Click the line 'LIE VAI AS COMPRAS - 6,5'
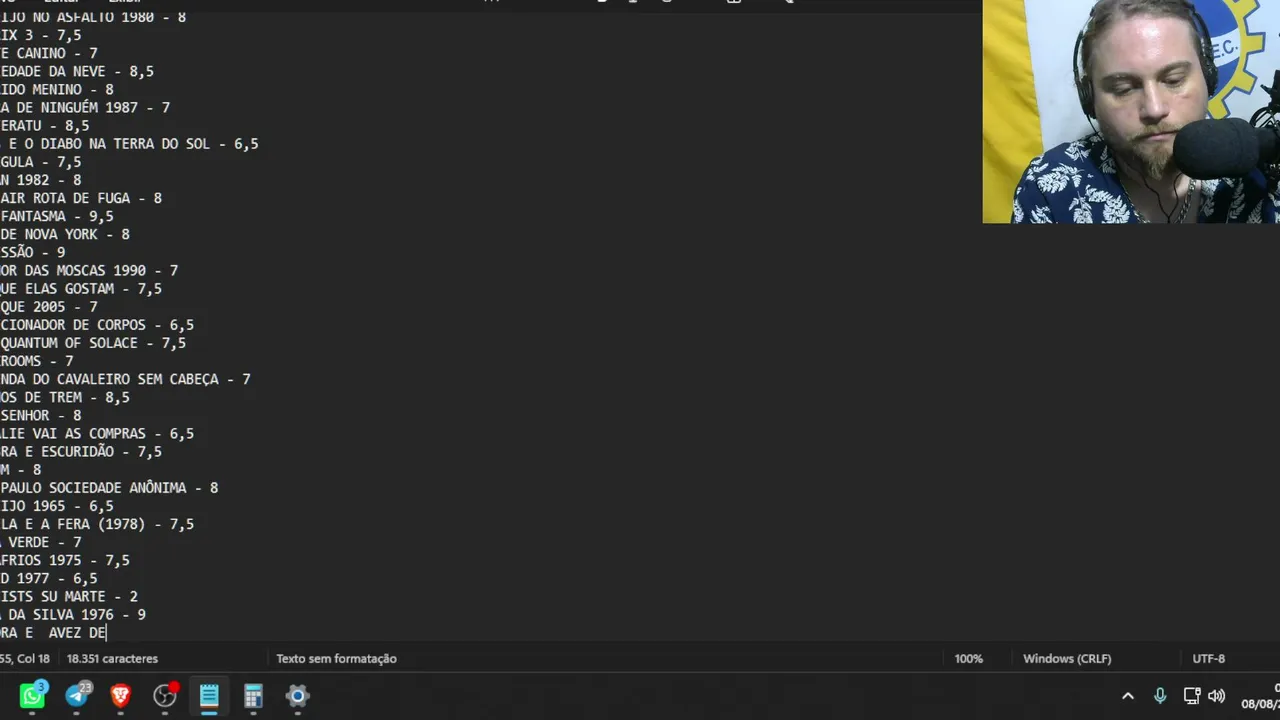Screen dimensions: 1280x720 97,434
